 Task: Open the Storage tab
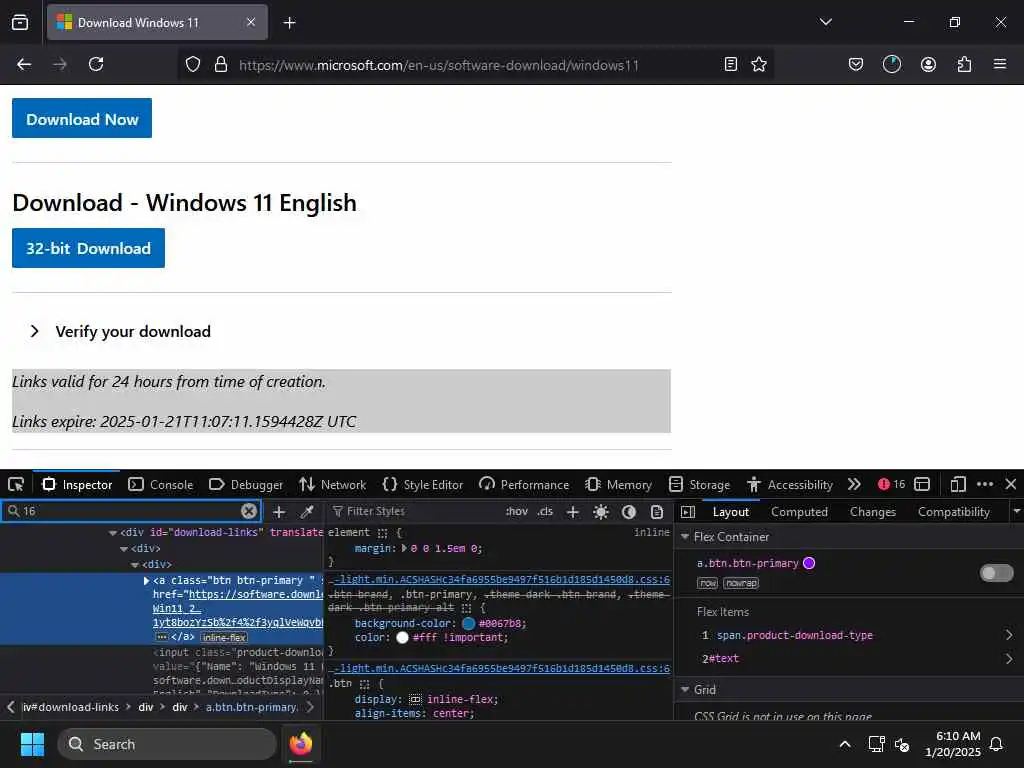(699, 485)
